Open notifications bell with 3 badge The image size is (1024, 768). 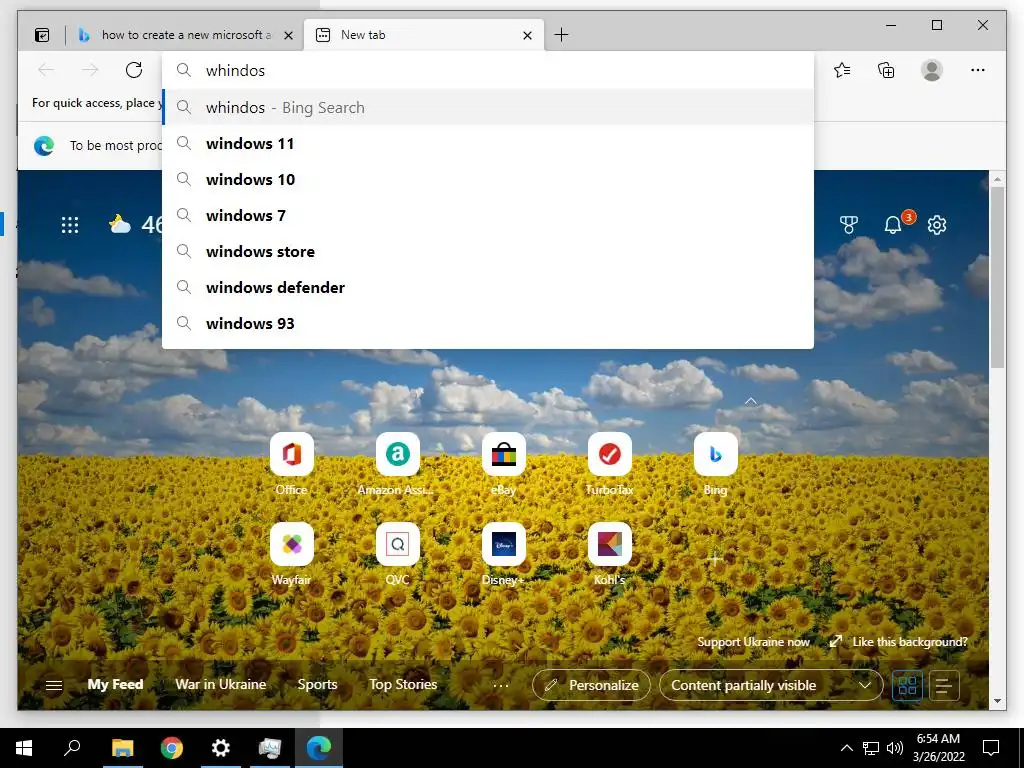(893, 225)
